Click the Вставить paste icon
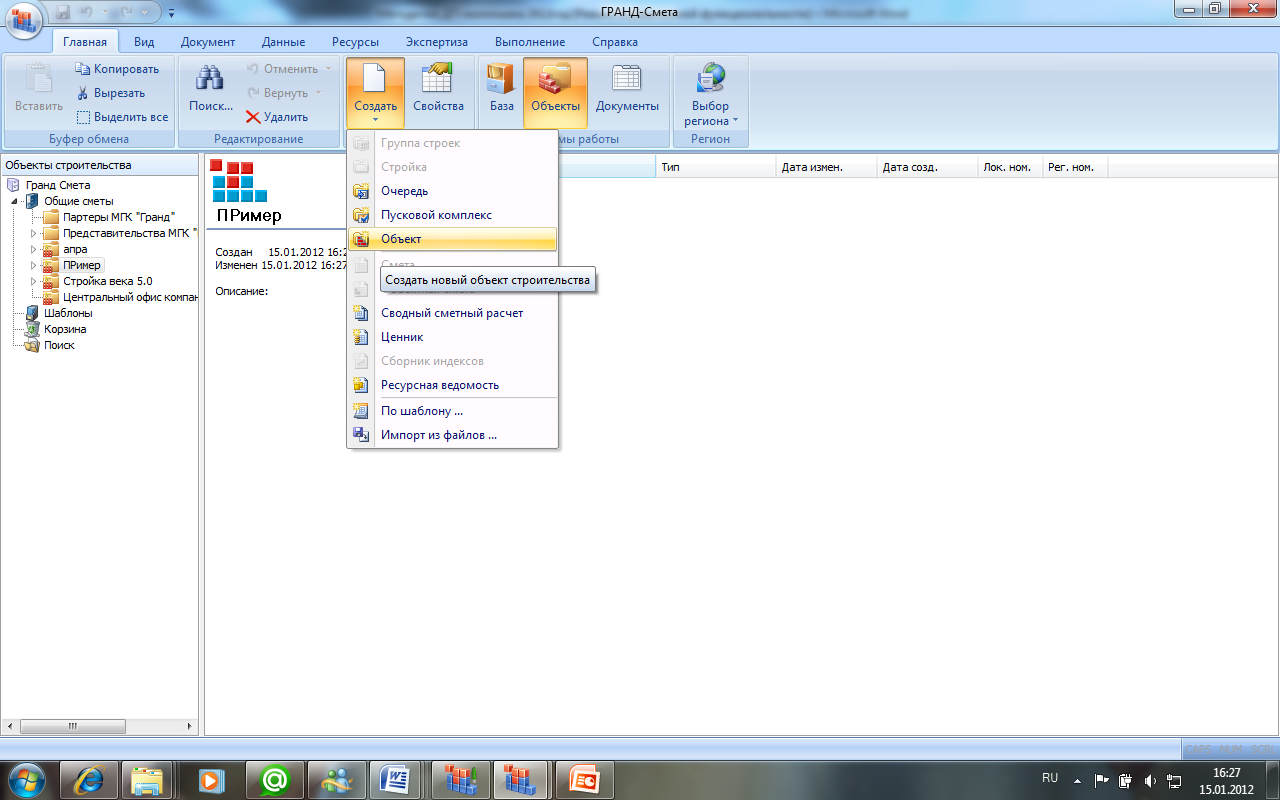Viewport: 1280px width, 800px height. 39,78
